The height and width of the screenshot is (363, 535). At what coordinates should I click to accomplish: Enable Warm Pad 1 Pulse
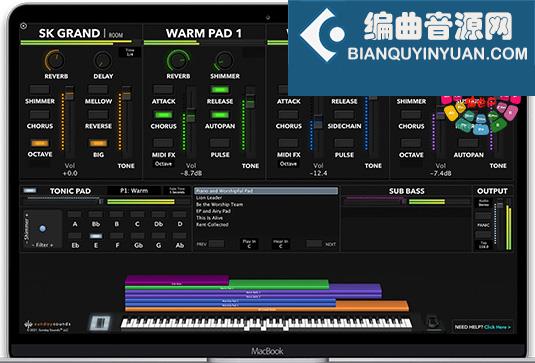tap(220, 143)
